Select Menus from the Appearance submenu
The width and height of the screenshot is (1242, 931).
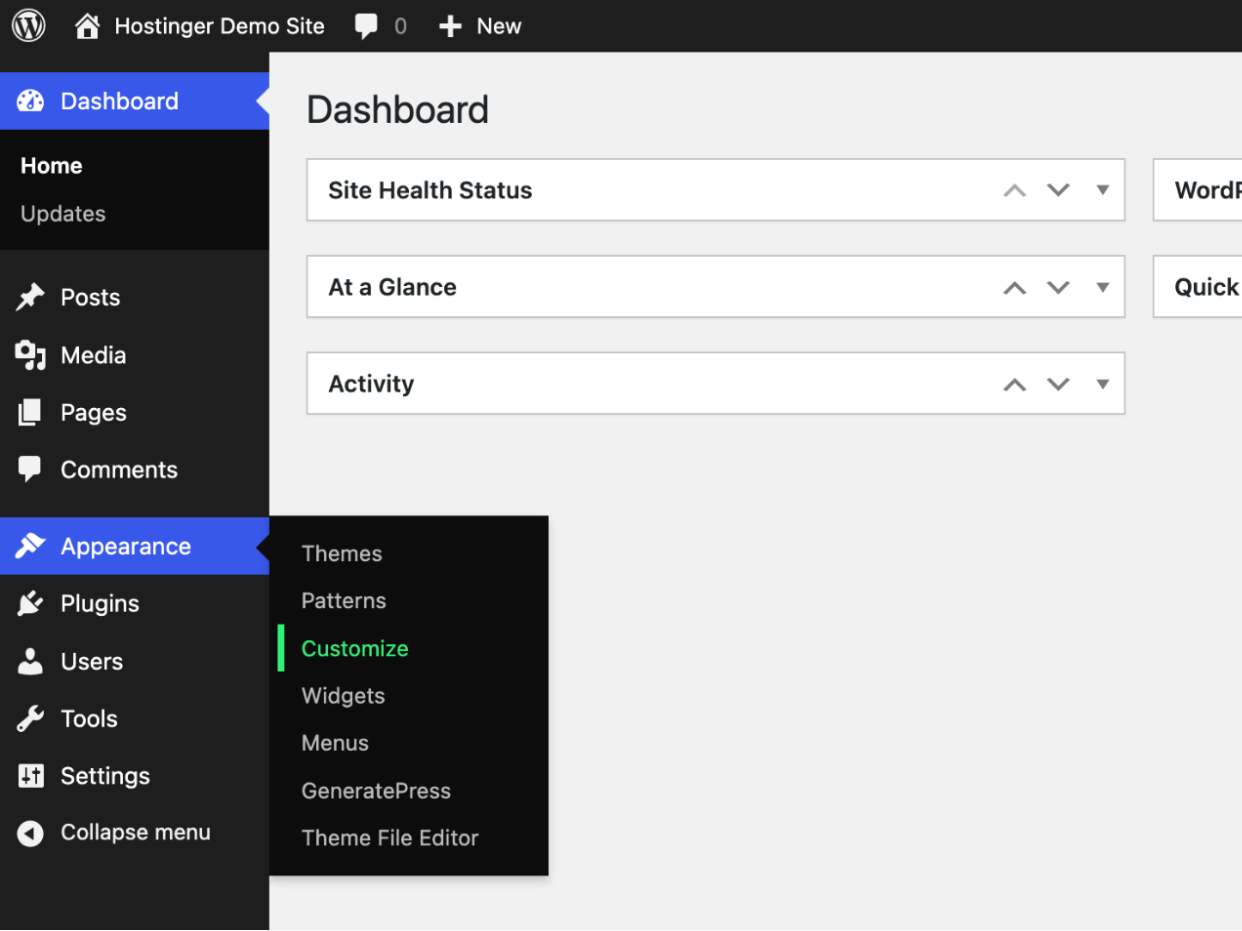[334, 743]
